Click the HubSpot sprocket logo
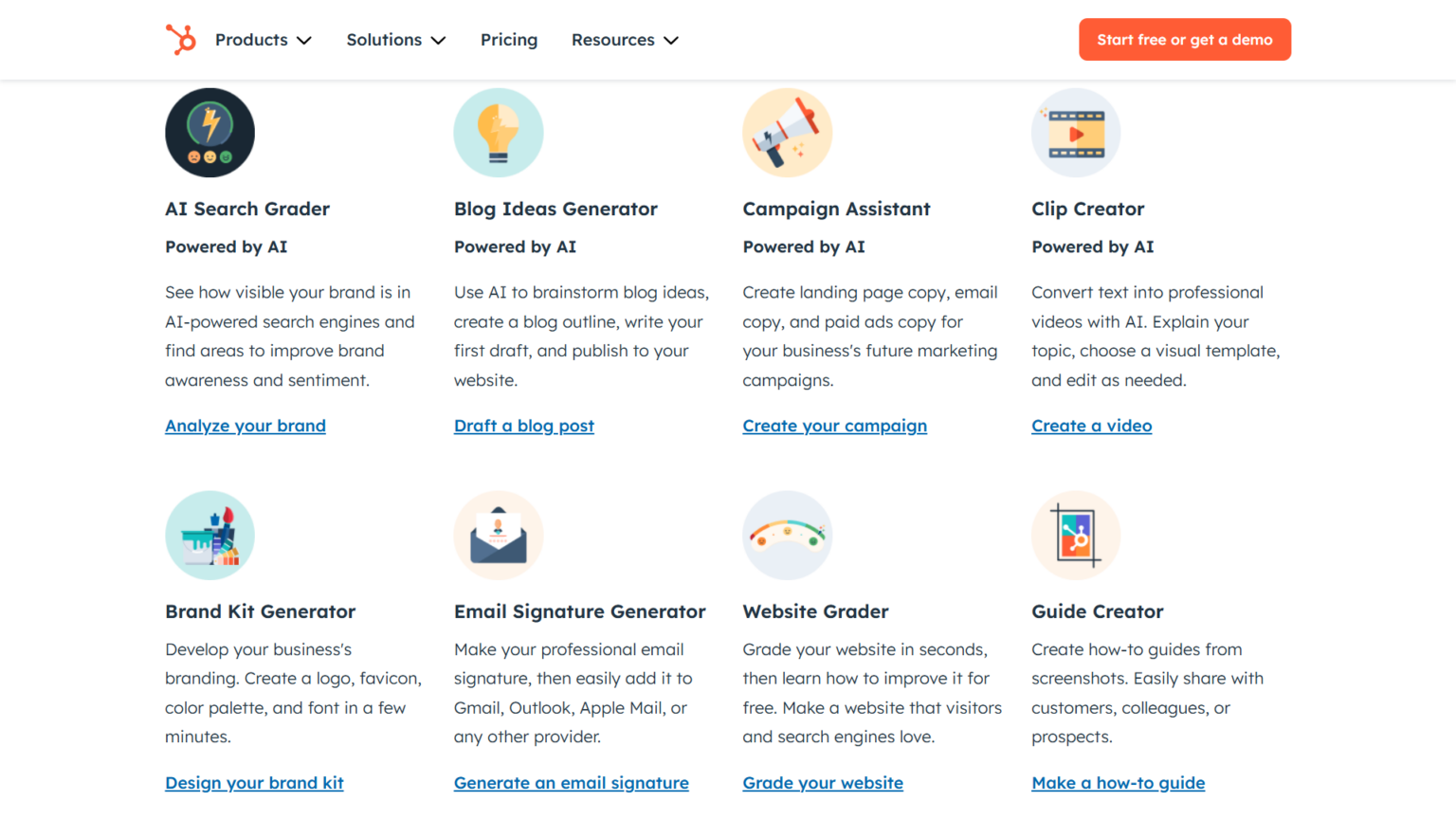 pos(180,40)
